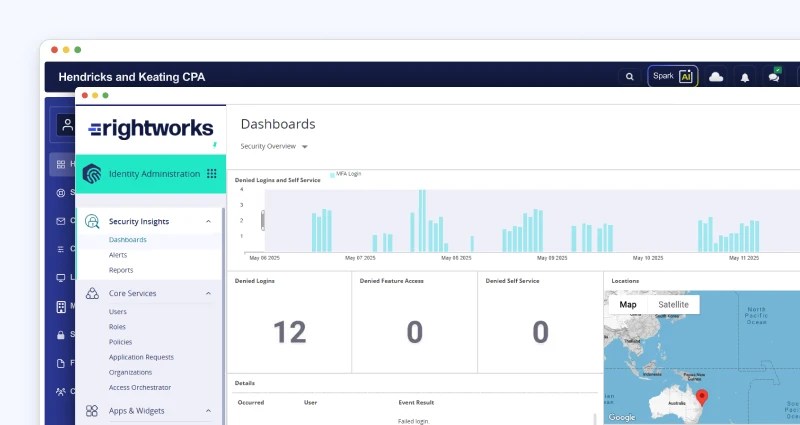Image resolution: width=800 pixels, height=425 pixels.
Task: Open the Security Overview dashboard dropdown
Action: [x=274, y=146]
